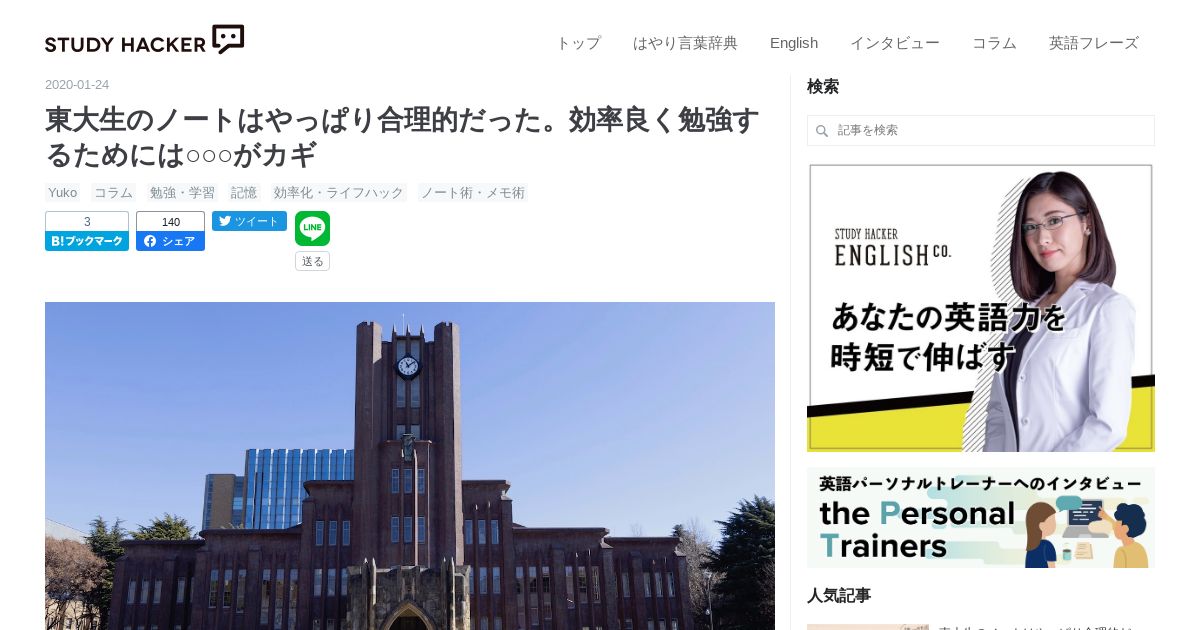
Task: Open the トップ menu item
Action: (x=578, y=43)
